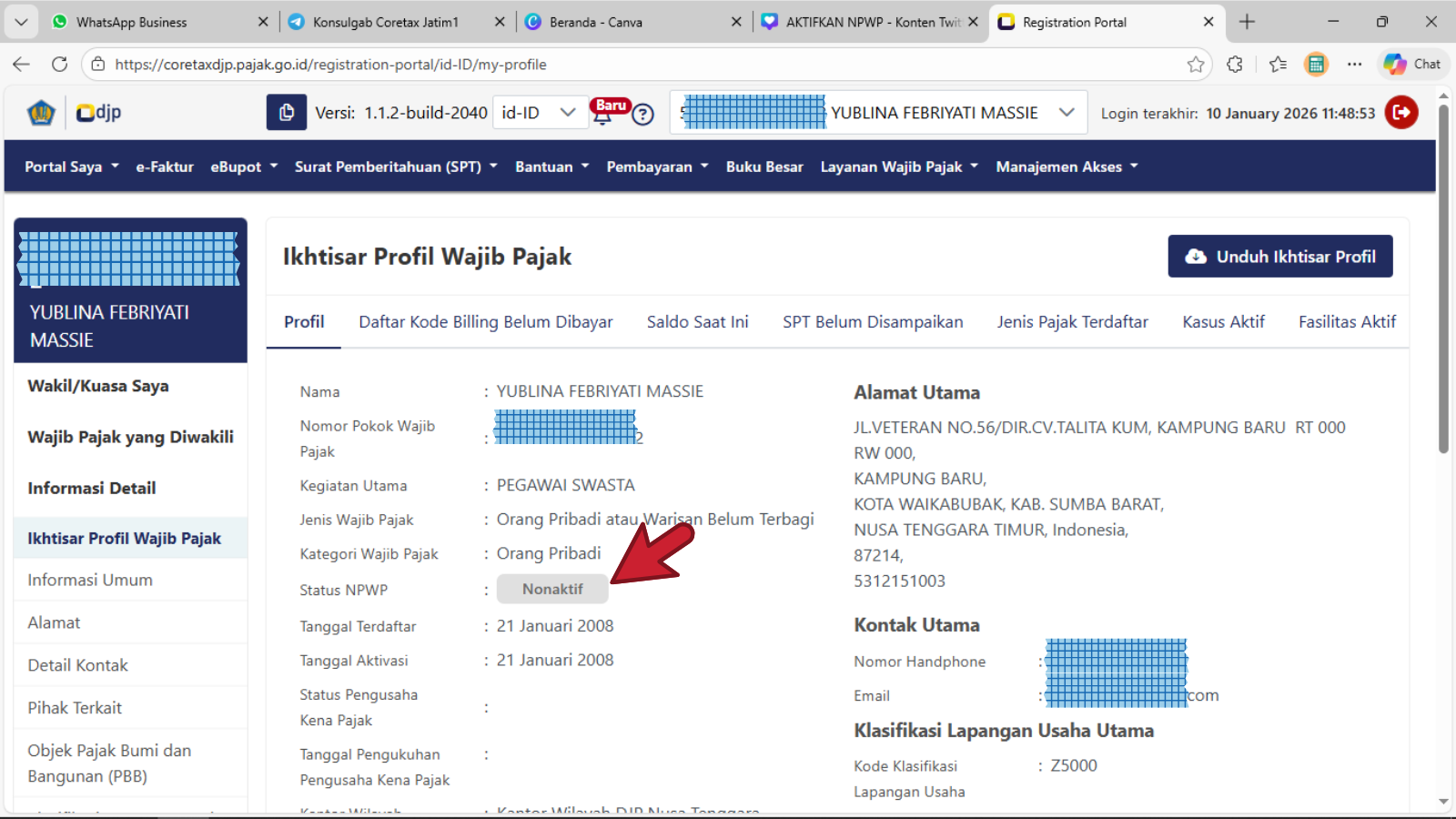Reload the page with refresh icon
The image size is (1456, 819).
coord(60,65)
